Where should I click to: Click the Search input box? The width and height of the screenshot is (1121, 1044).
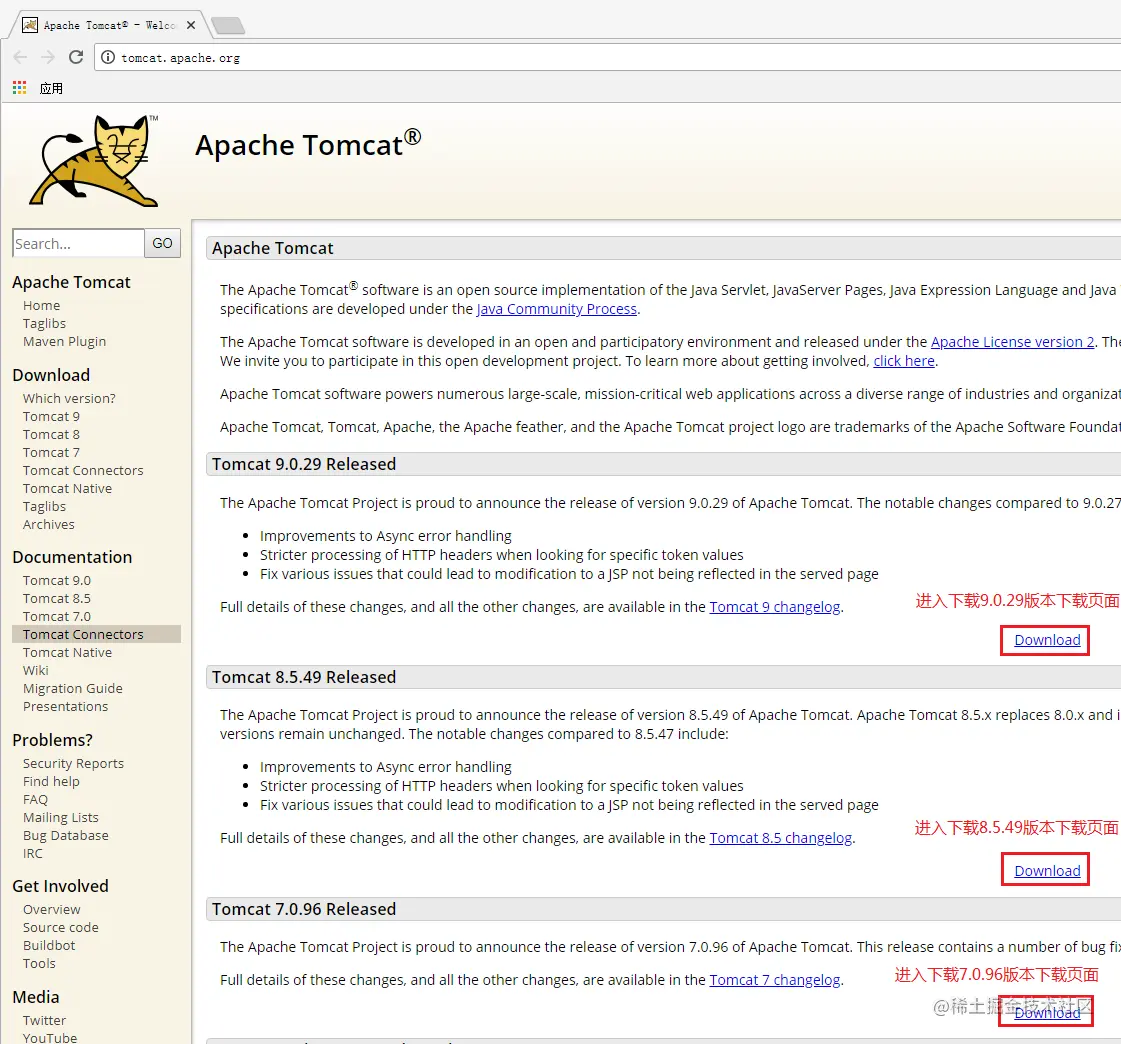coord(78,243)
